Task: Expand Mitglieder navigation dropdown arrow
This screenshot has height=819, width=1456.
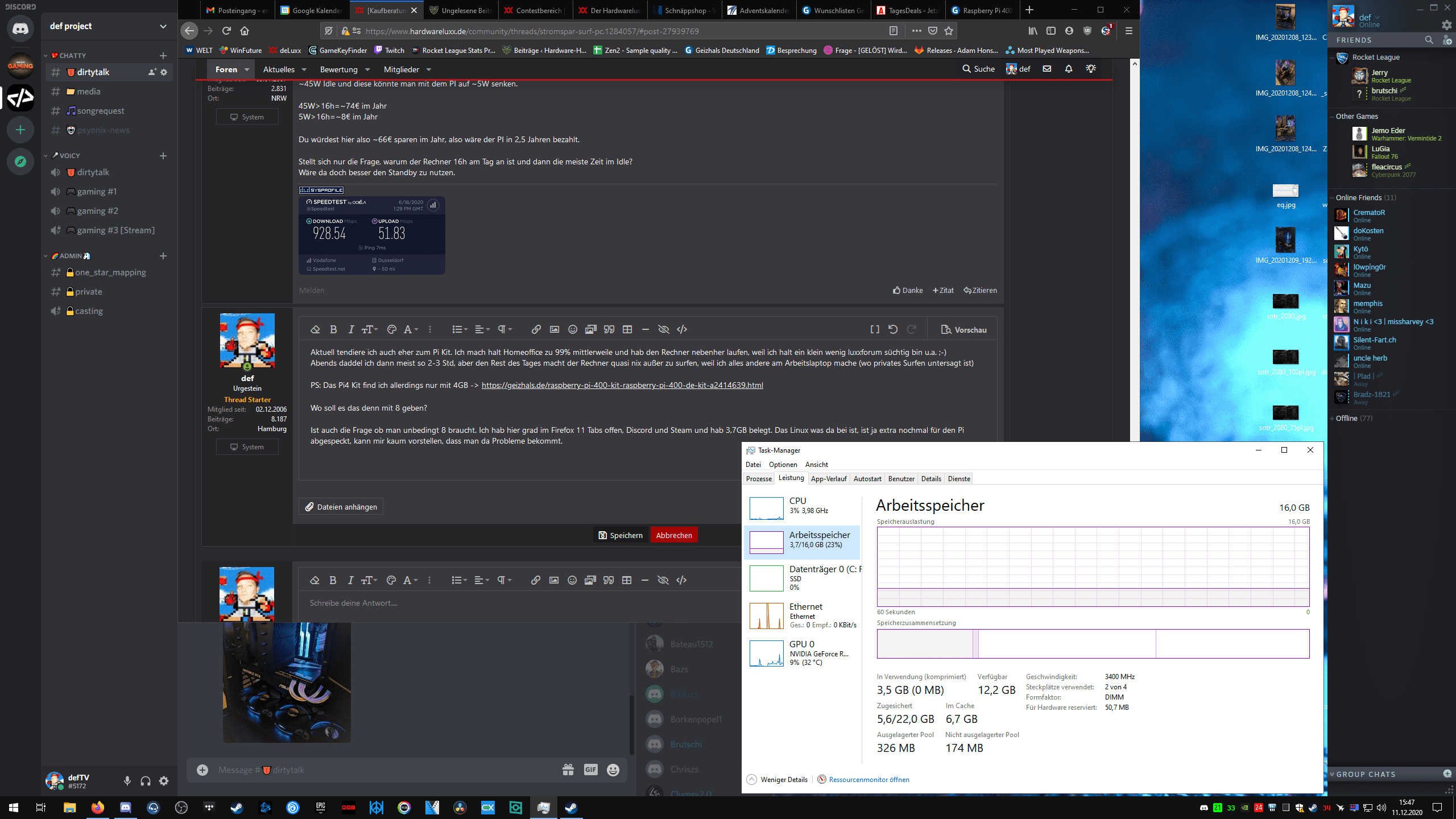Action: coord(429,69)
